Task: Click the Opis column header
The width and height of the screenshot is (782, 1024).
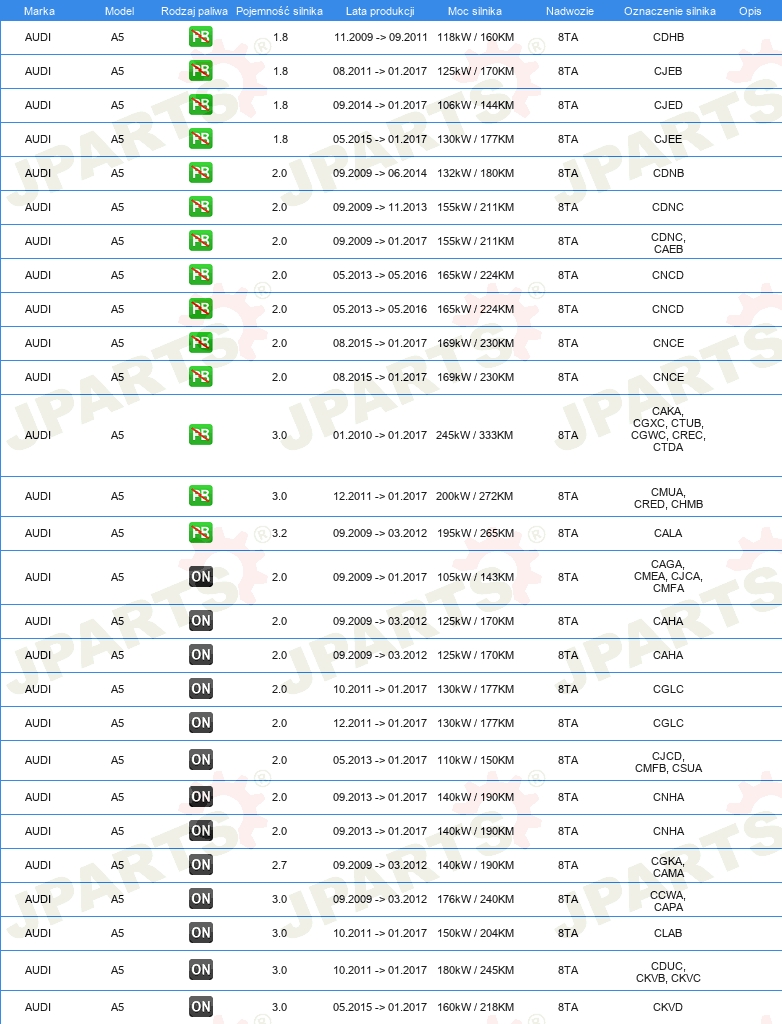Action: (750, 11)
